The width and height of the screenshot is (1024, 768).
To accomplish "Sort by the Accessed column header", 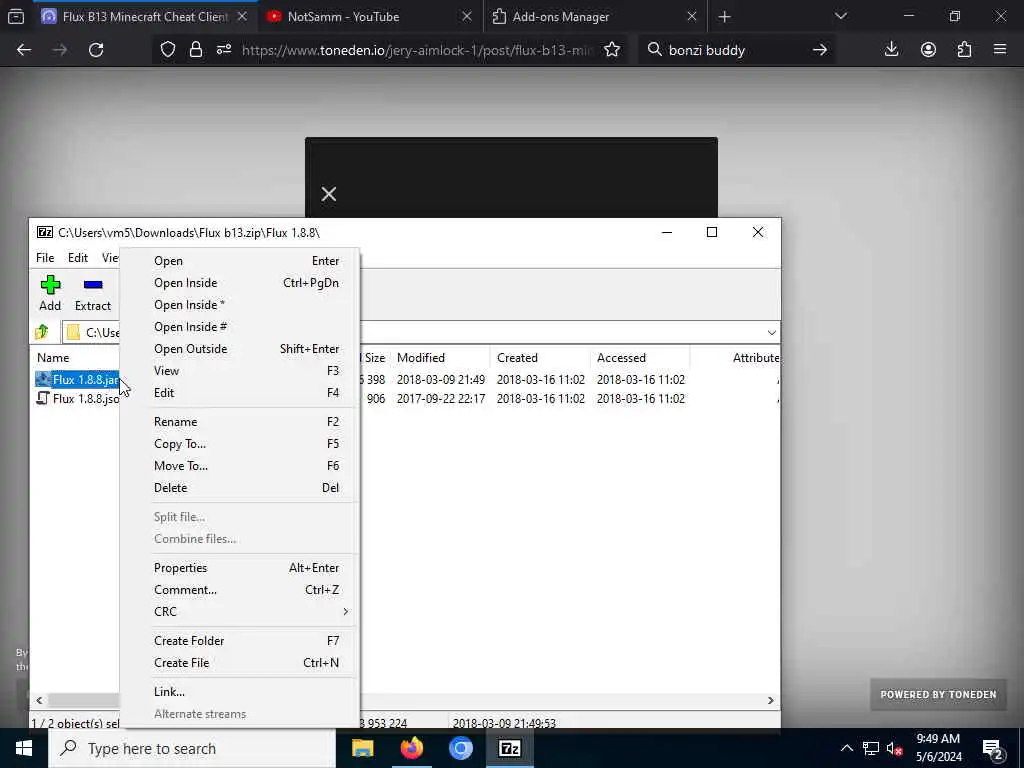I will [640, 358].
